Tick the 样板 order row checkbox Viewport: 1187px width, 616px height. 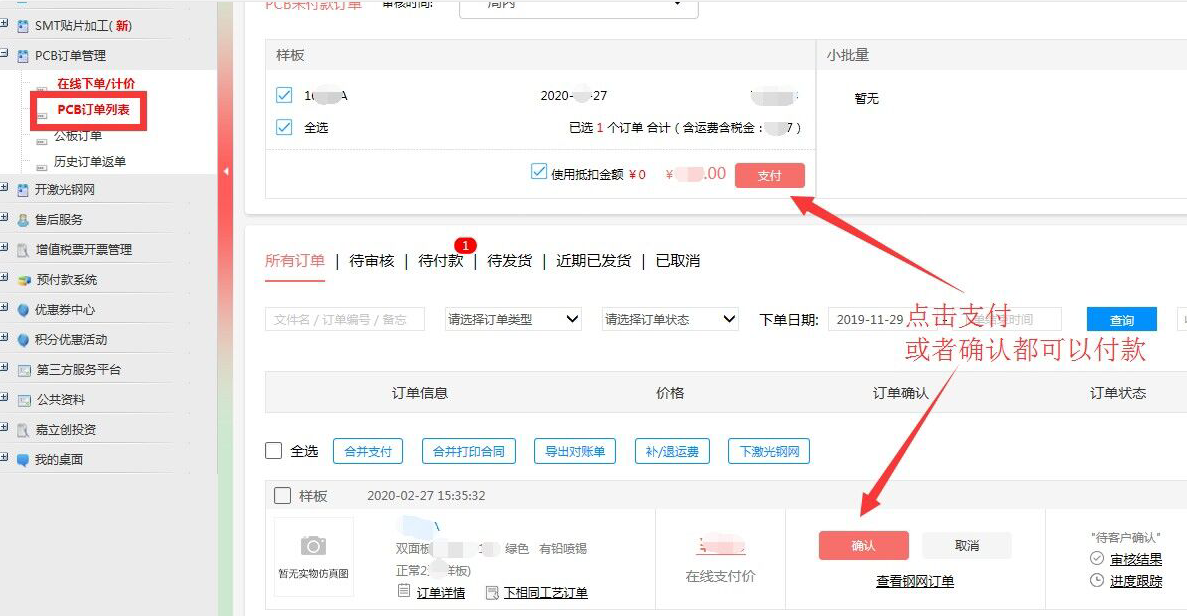tap(282, 496)
